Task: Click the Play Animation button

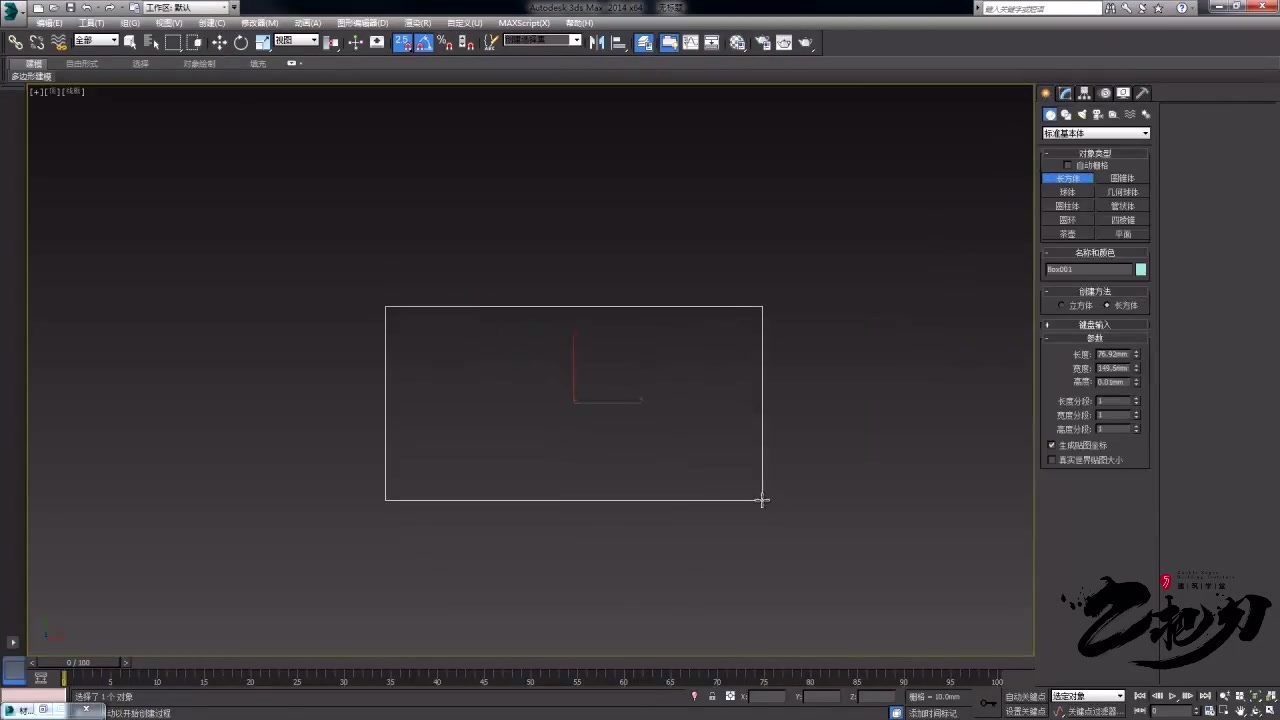Action: [1172, 696]
